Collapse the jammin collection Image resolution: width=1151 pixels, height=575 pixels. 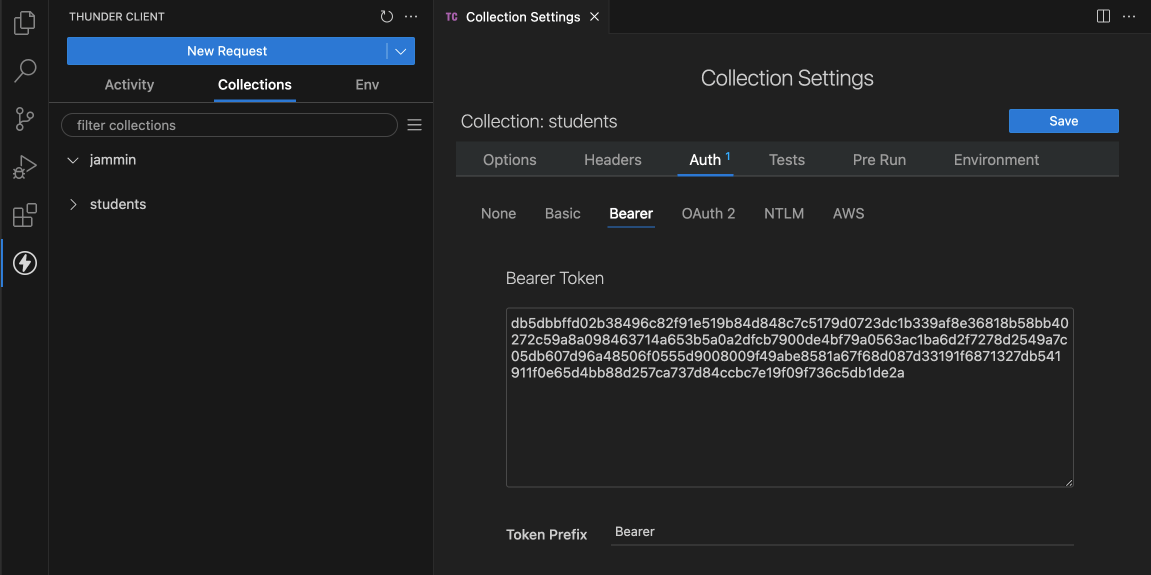(x=73, y=160)
